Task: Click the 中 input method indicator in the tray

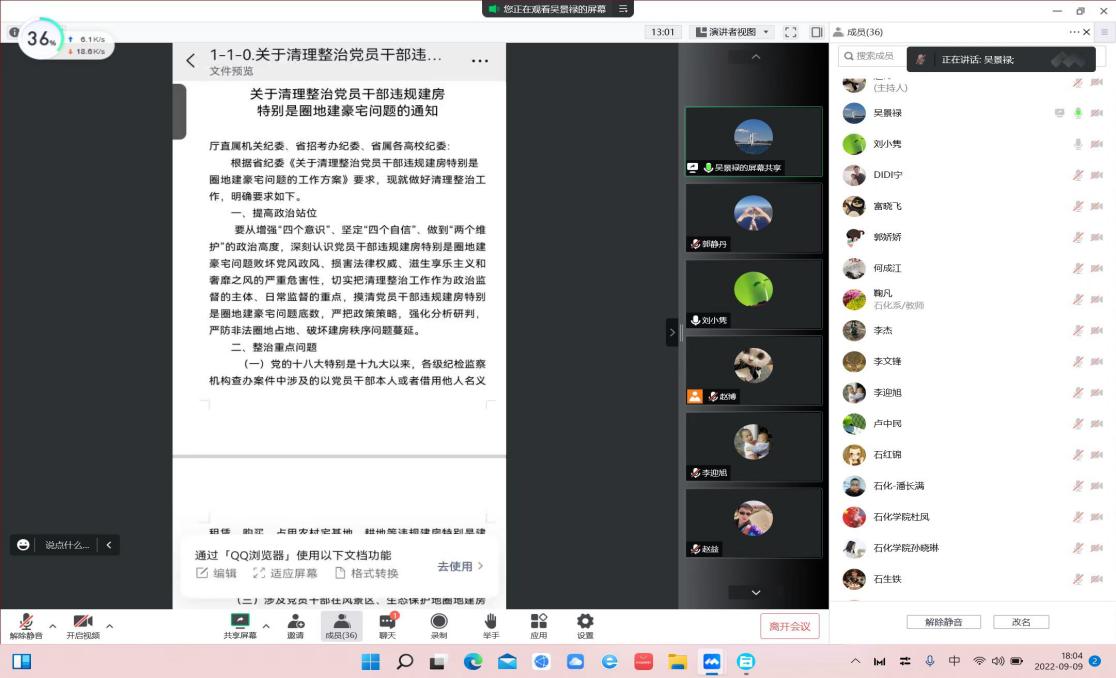Action: (x=954, y=661)
